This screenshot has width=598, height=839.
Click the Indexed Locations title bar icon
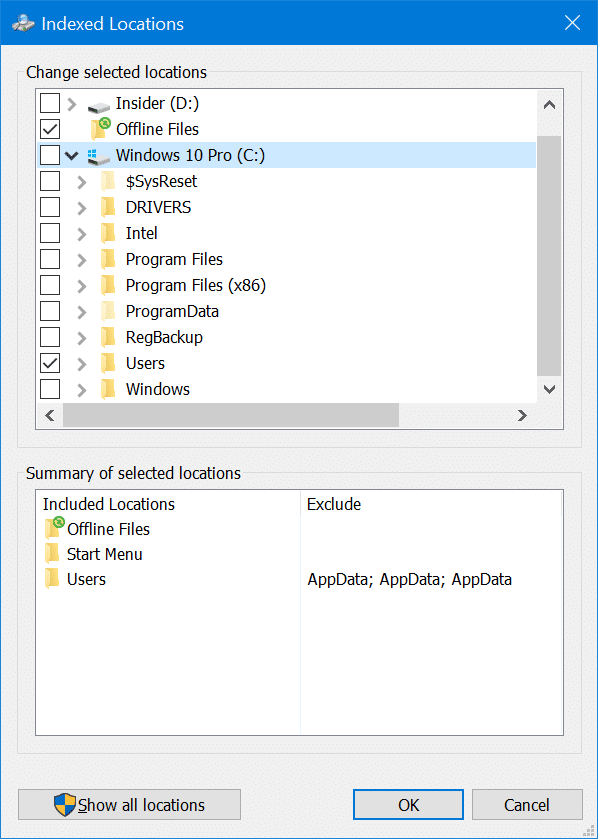tap(23, 24)
